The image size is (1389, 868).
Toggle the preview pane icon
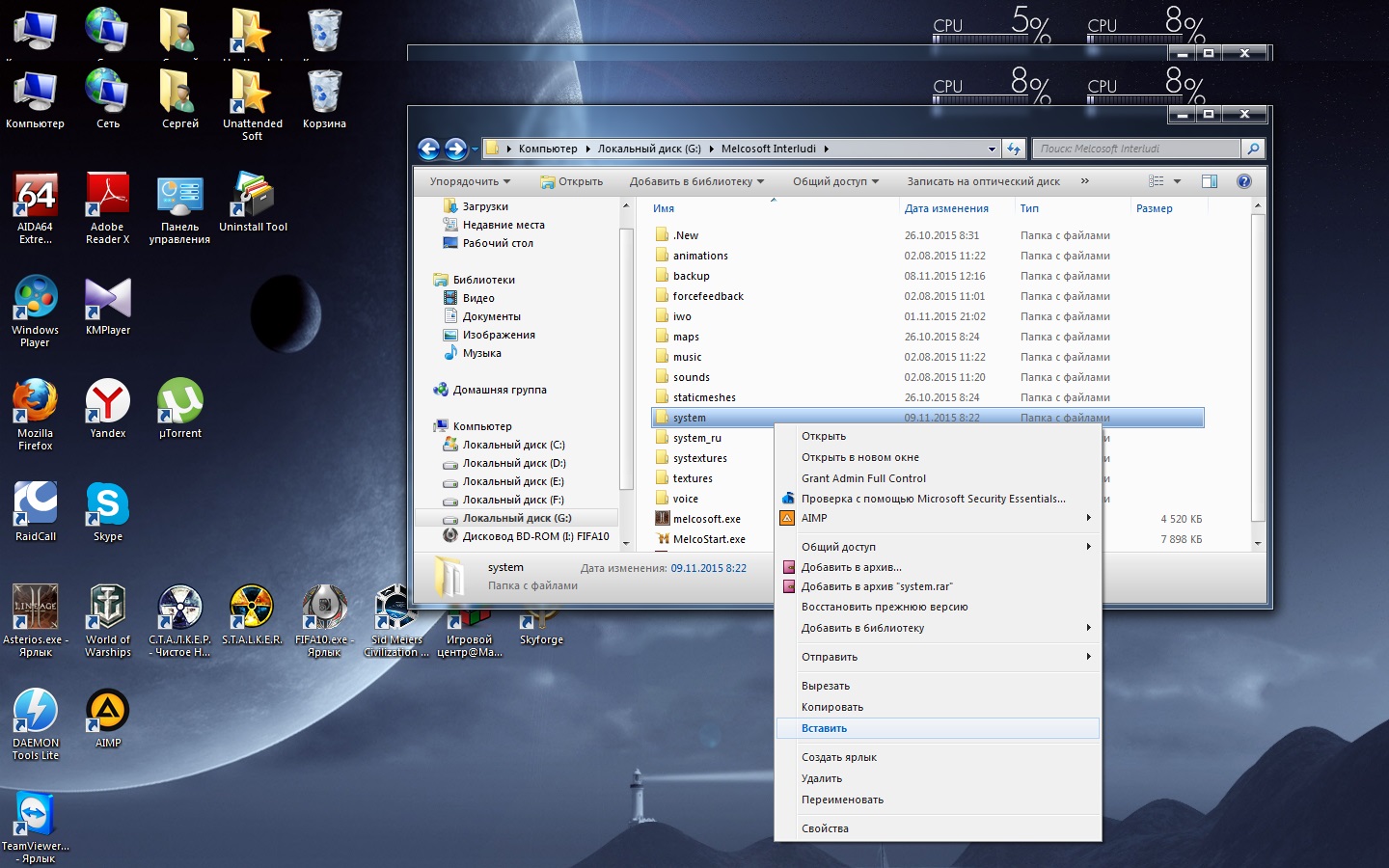point(1209,181)
